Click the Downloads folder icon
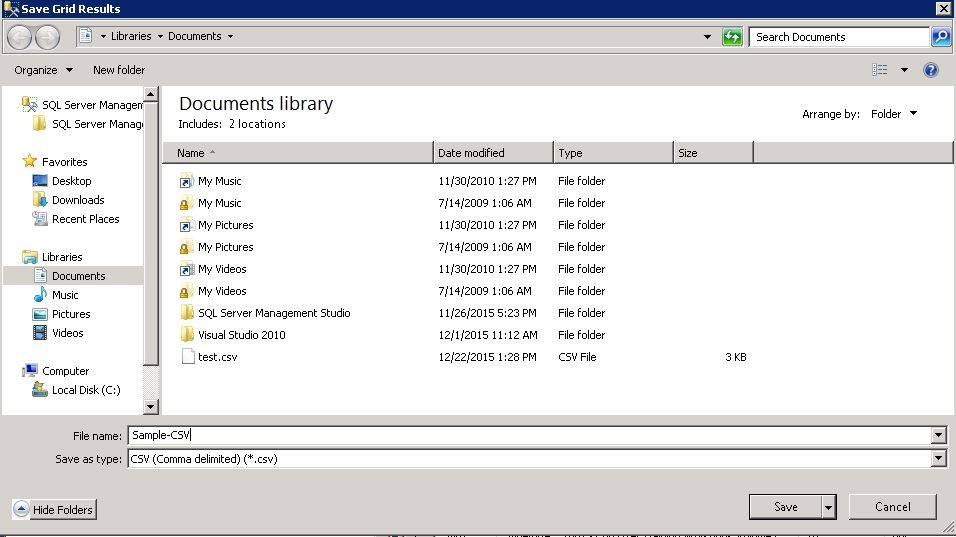The height and width of the screenshot is (537, 956). click(40, 199)
